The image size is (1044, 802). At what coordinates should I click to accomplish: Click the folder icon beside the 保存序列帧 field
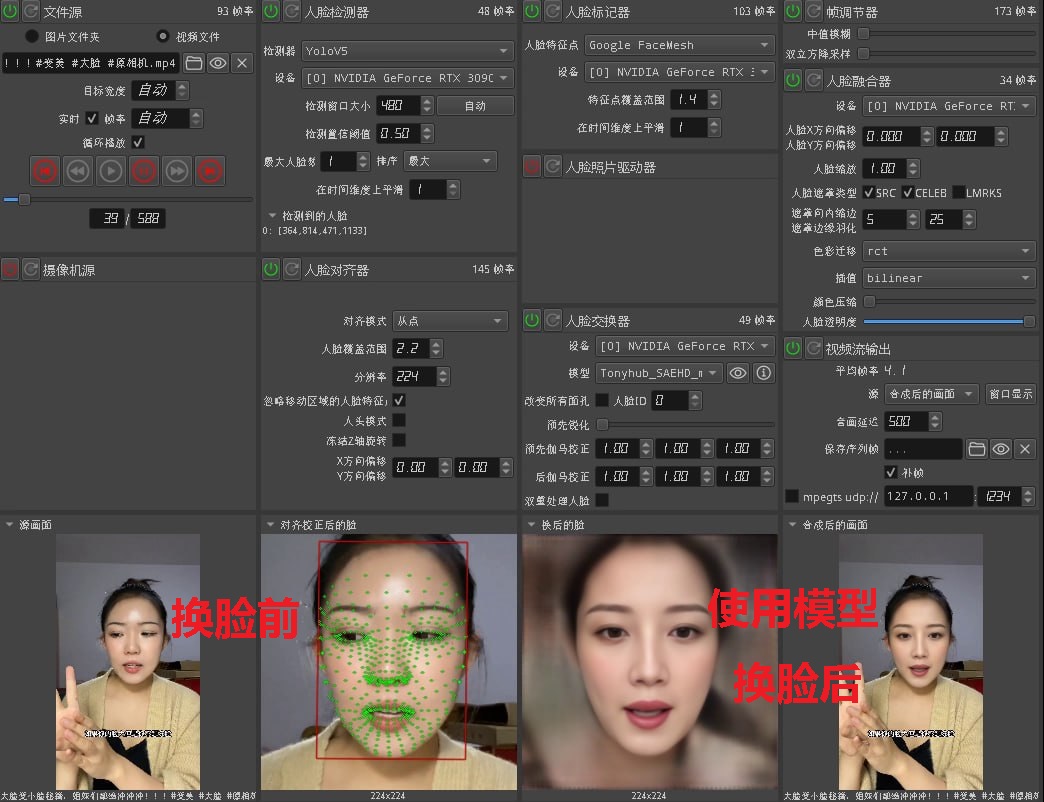click(977, 449)
